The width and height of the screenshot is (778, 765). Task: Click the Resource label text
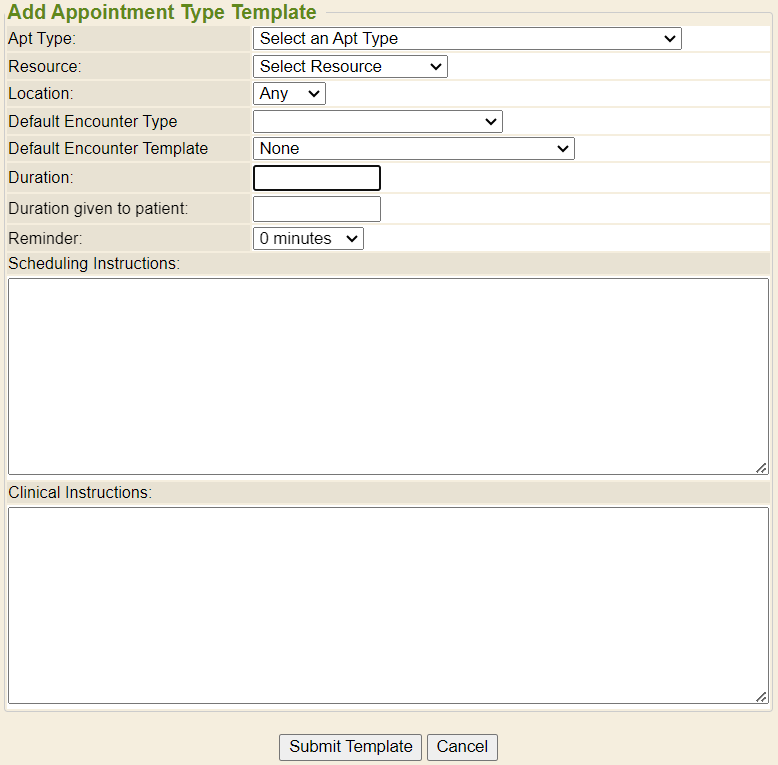pos(45,67)
